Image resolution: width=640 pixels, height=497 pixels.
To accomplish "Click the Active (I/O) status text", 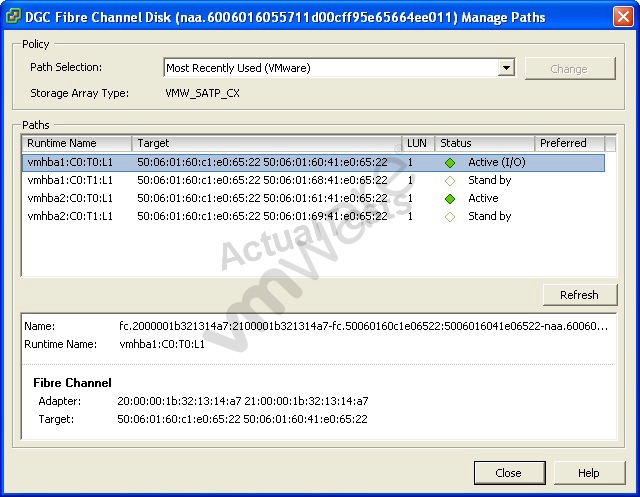I will 497,162.
